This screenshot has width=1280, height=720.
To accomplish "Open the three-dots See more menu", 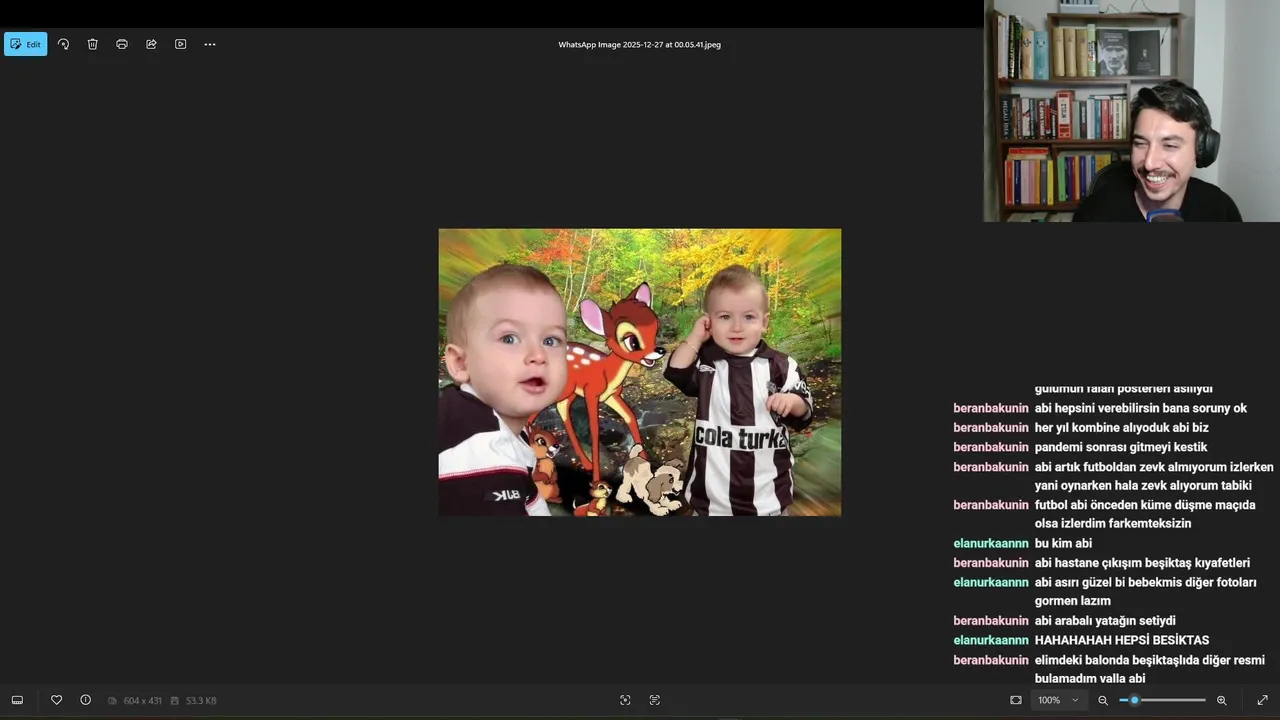I will click(x=210, y=44).
